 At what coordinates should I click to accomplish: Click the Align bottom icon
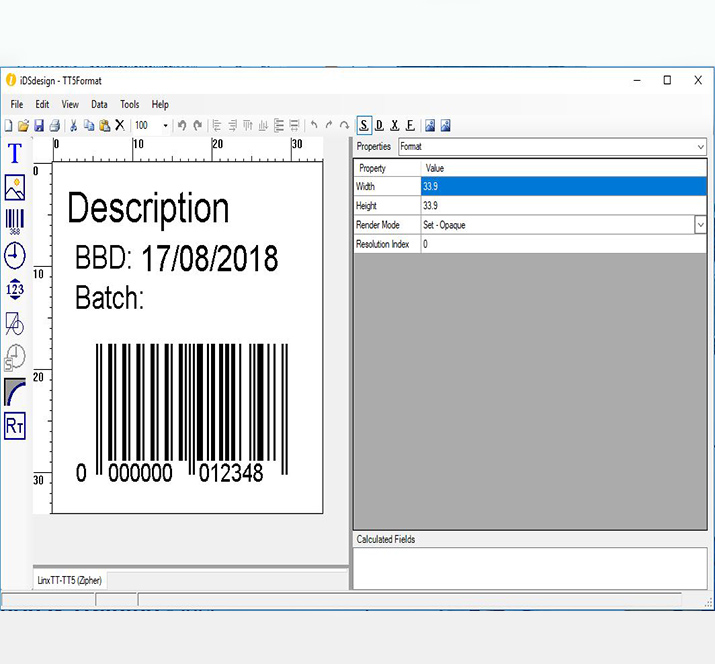263,125
